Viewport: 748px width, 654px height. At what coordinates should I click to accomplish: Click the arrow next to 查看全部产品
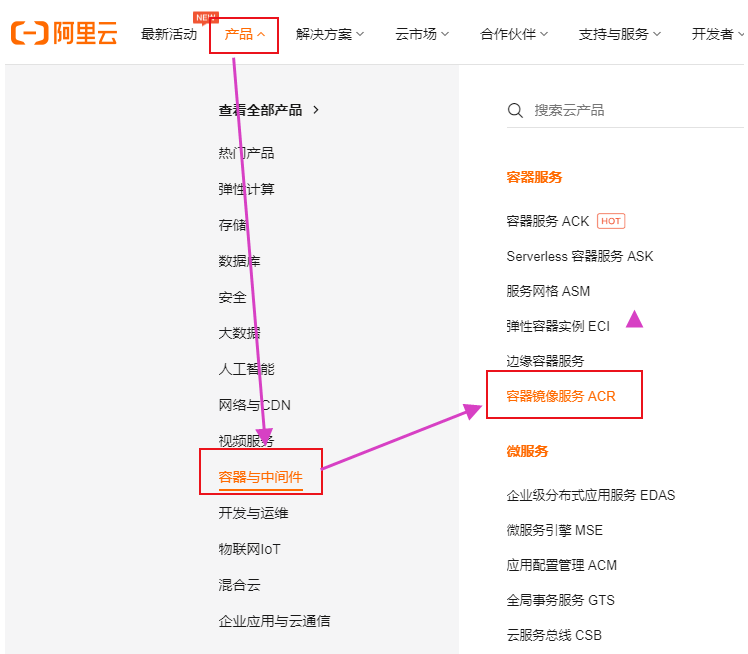316,110
